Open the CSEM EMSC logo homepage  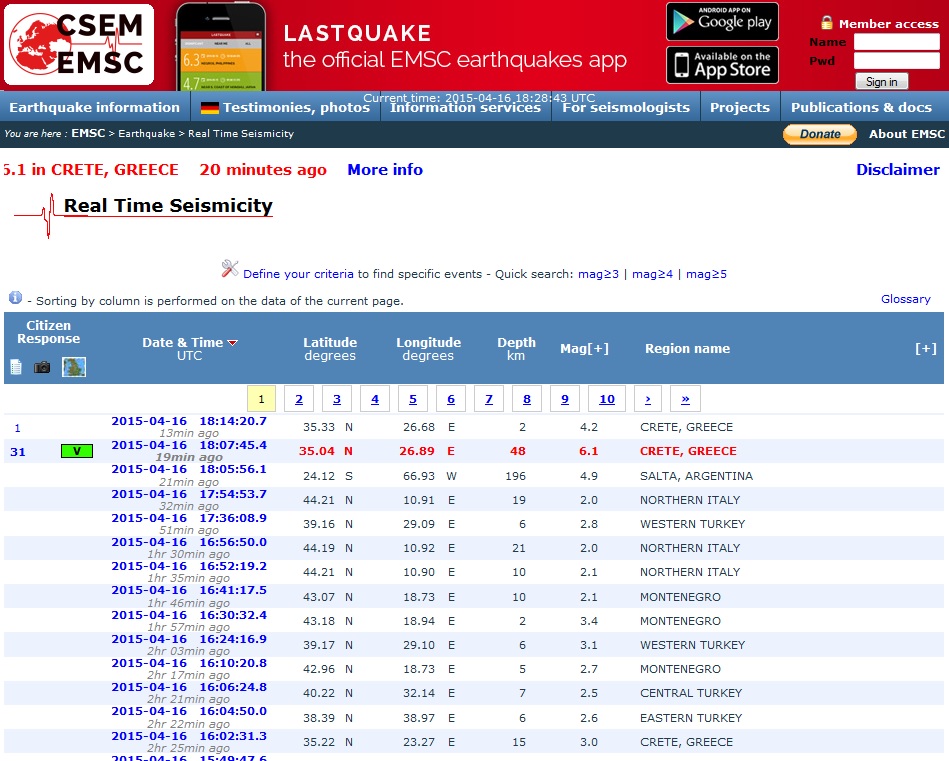[x=79, y=45]
